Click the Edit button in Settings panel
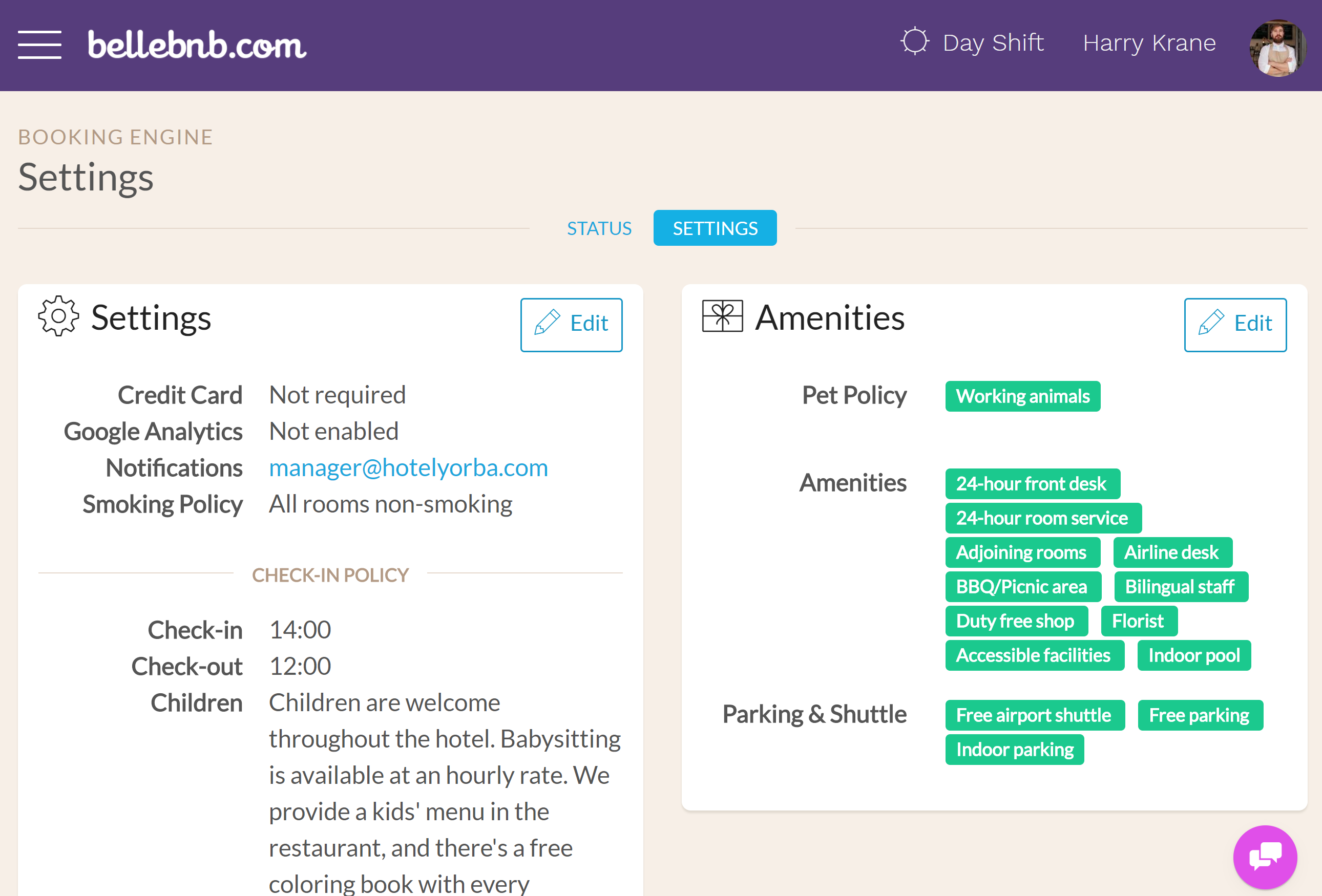The width and height of the screenshot is (1322, 896). (572, 323)
